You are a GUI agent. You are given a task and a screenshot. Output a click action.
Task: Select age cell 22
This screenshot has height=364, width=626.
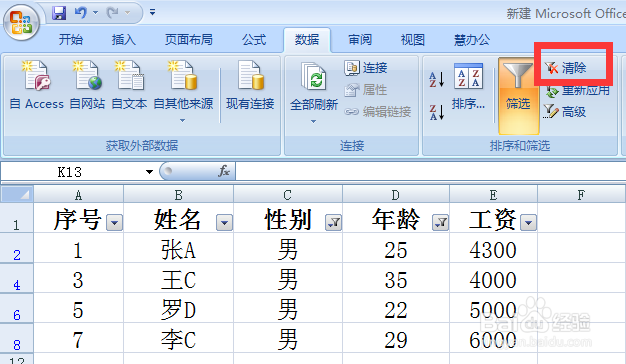pos(396,308)
